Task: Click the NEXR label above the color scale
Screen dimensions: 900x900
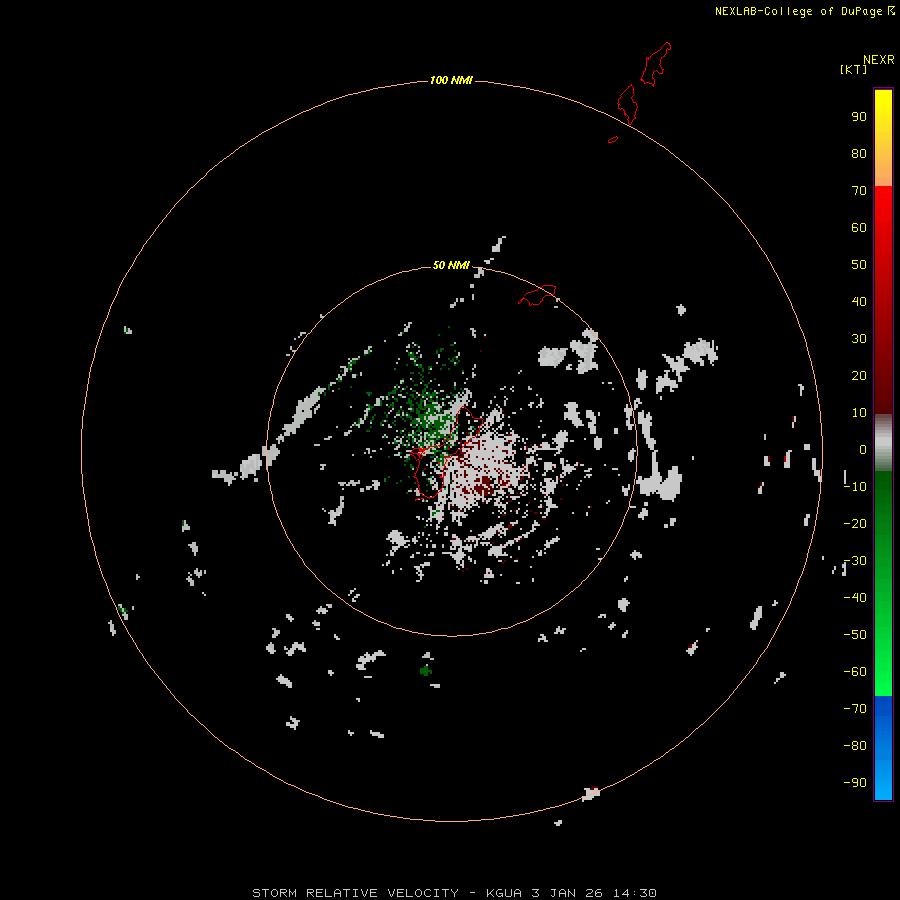Action: (879, 60)
